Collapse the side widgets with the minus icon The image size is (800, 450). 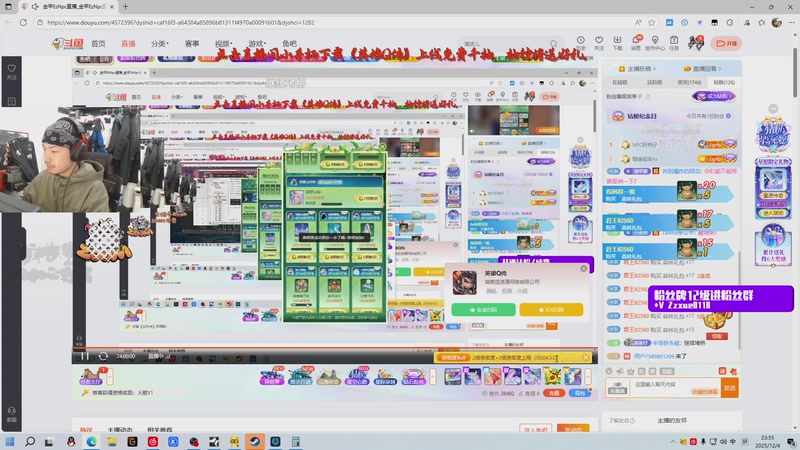(x=773, y=109)
